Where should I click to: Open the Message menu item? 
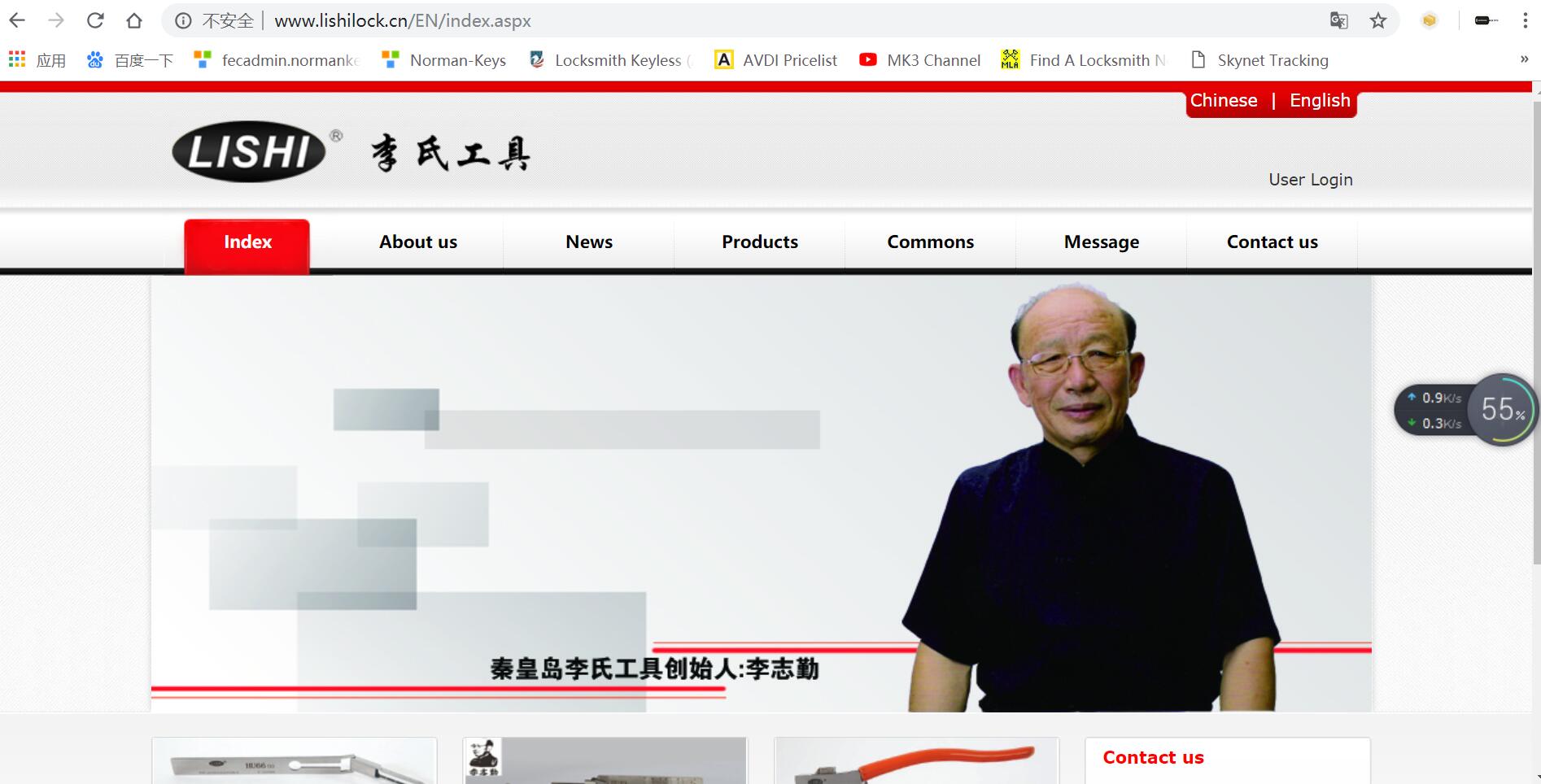(x=1102, y=242)
